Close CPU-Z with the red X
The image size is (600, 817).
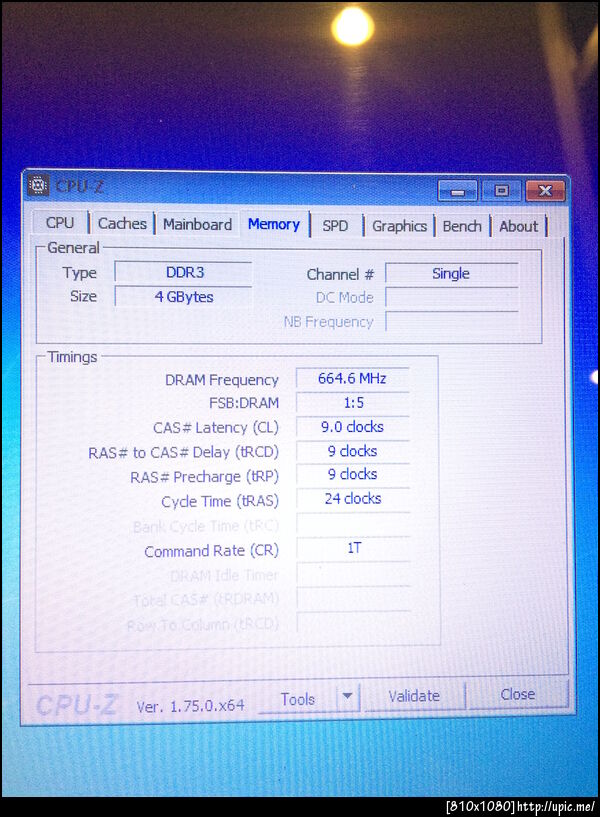pyautogui.click(x=545, y=191)
